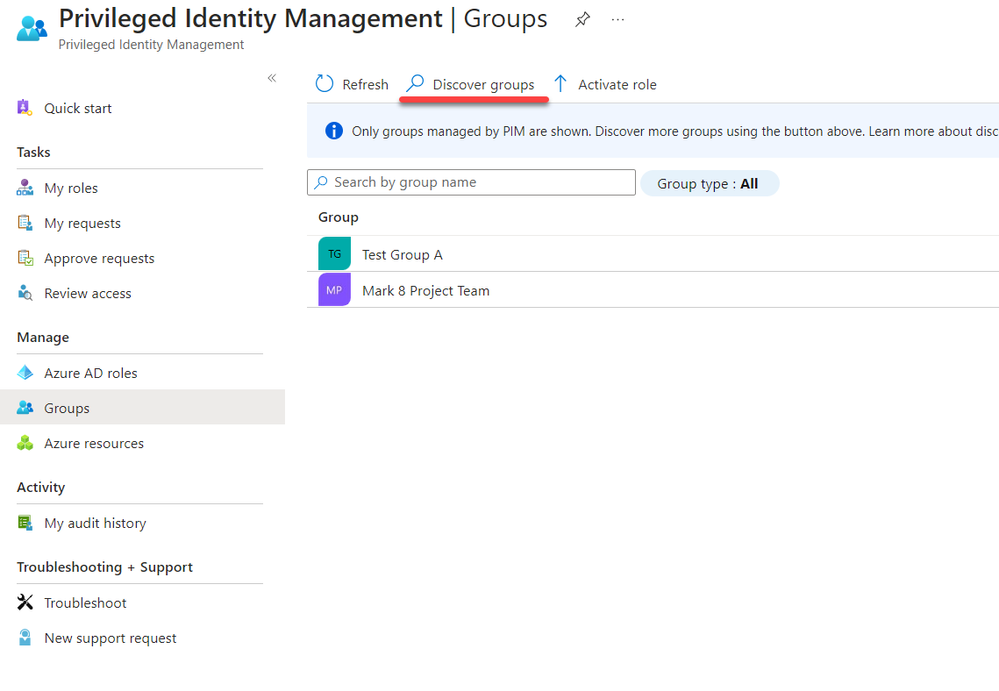
Task: Open the Quick start menu item
Action: click(x=77, y=108)
